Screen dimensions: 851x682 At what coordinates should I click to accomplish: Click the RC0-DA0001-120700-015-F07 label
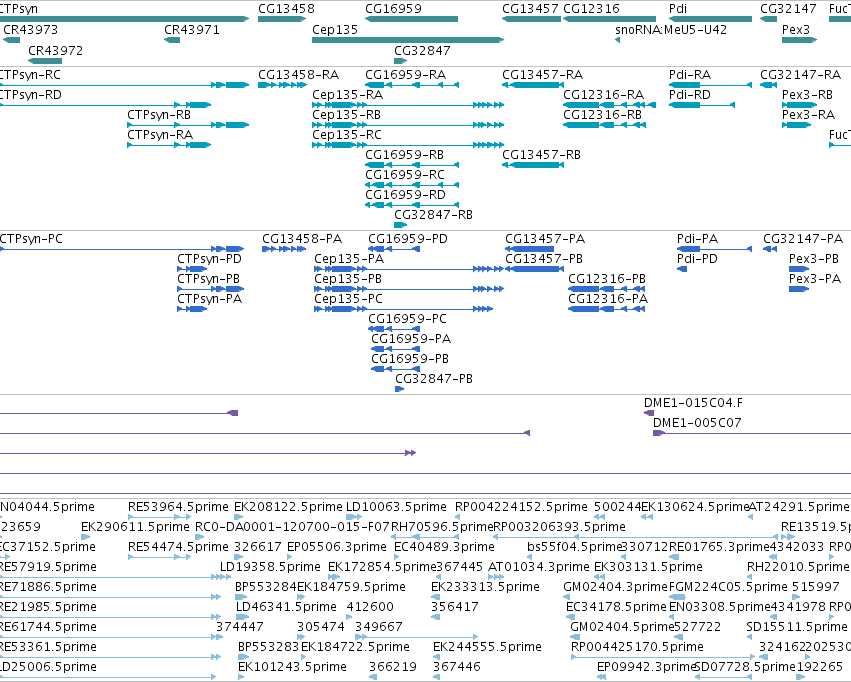pos(292,527)
